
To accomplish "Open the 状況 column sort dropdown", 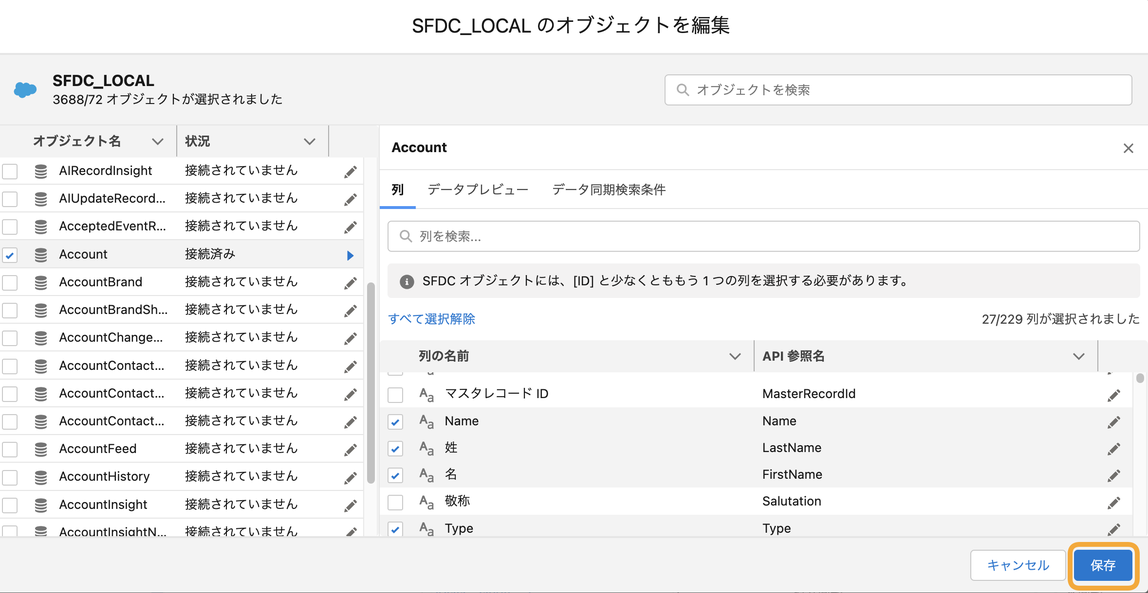I will [x=309, y=142].
